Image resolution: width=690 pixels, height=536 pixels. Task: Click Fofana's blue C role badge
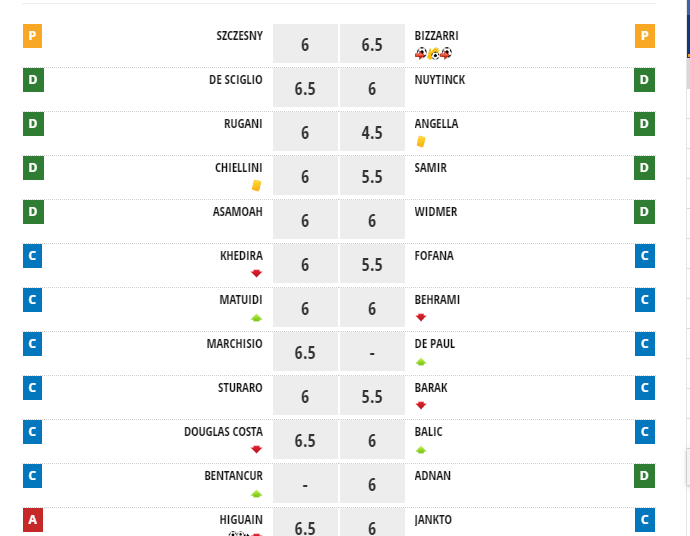click(x=645, y=257)
